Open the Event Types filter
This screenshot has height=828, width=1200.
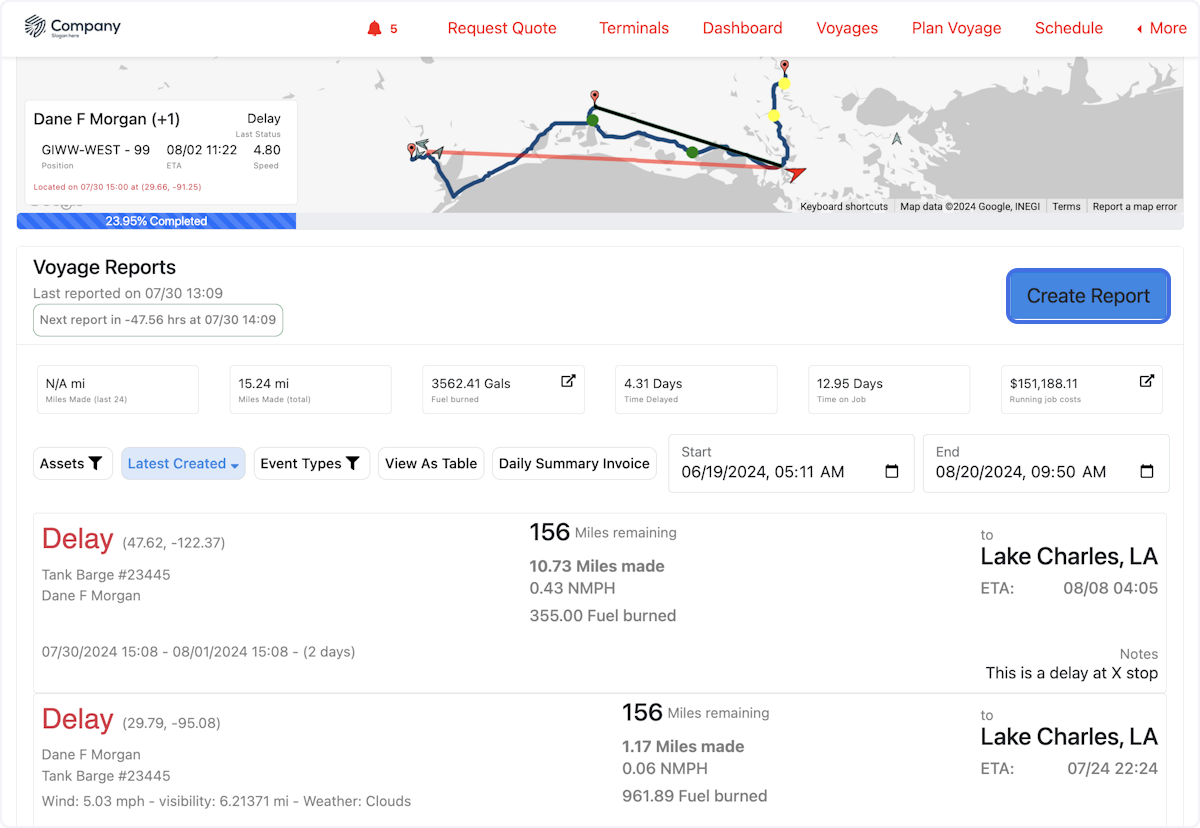(x=311, y=463)
